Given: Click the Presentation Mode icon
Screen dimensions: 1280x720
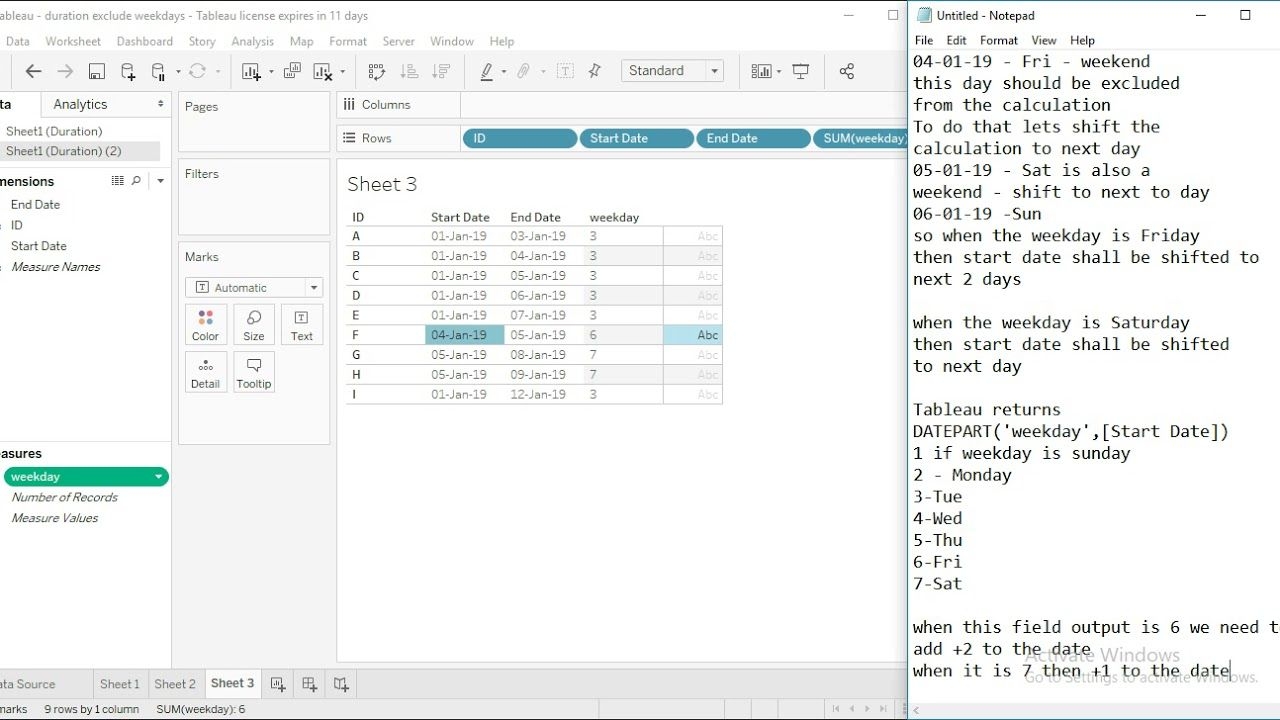Looking at the screenshot, I should click(801, 71).
